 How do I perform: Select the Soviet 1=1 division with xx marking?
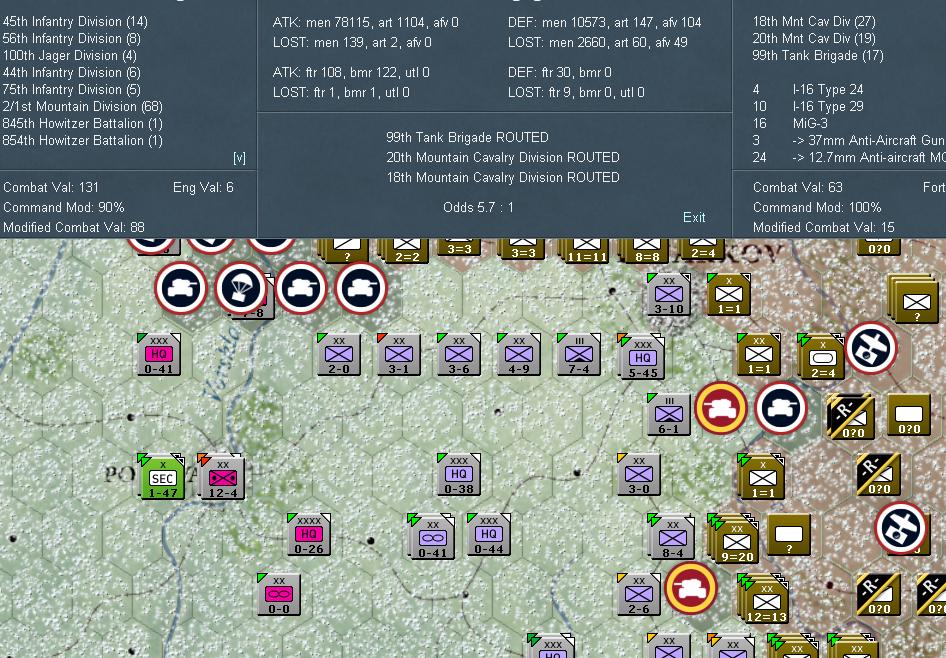(759, 354)
